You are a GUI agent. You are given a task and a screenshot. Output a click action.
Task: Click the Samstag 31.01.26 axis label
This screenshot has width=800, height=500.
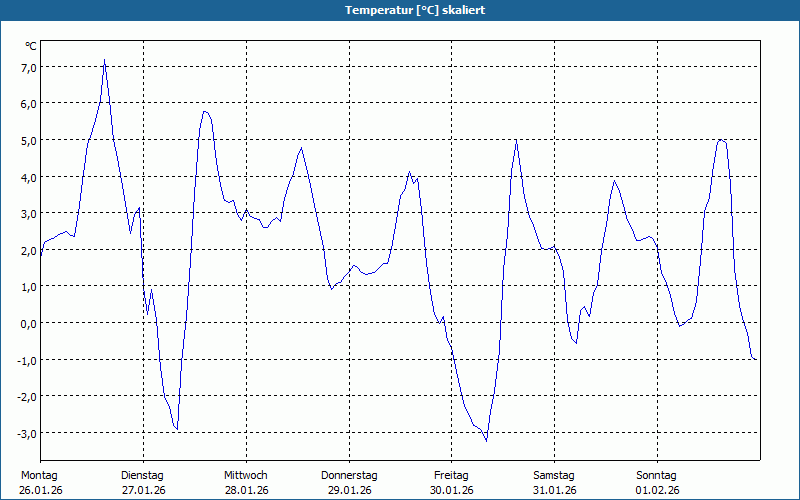554,483
